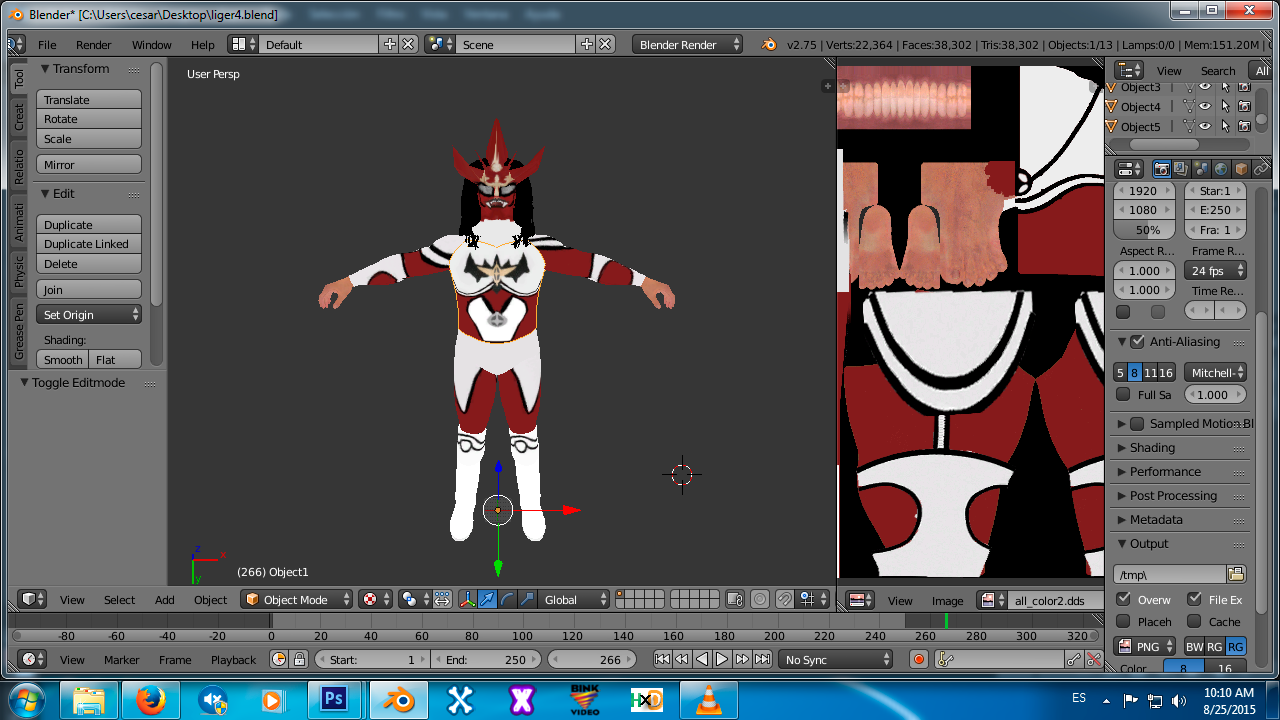
Task: Expand the Post Processing panel
Action: pos(1173,495)
